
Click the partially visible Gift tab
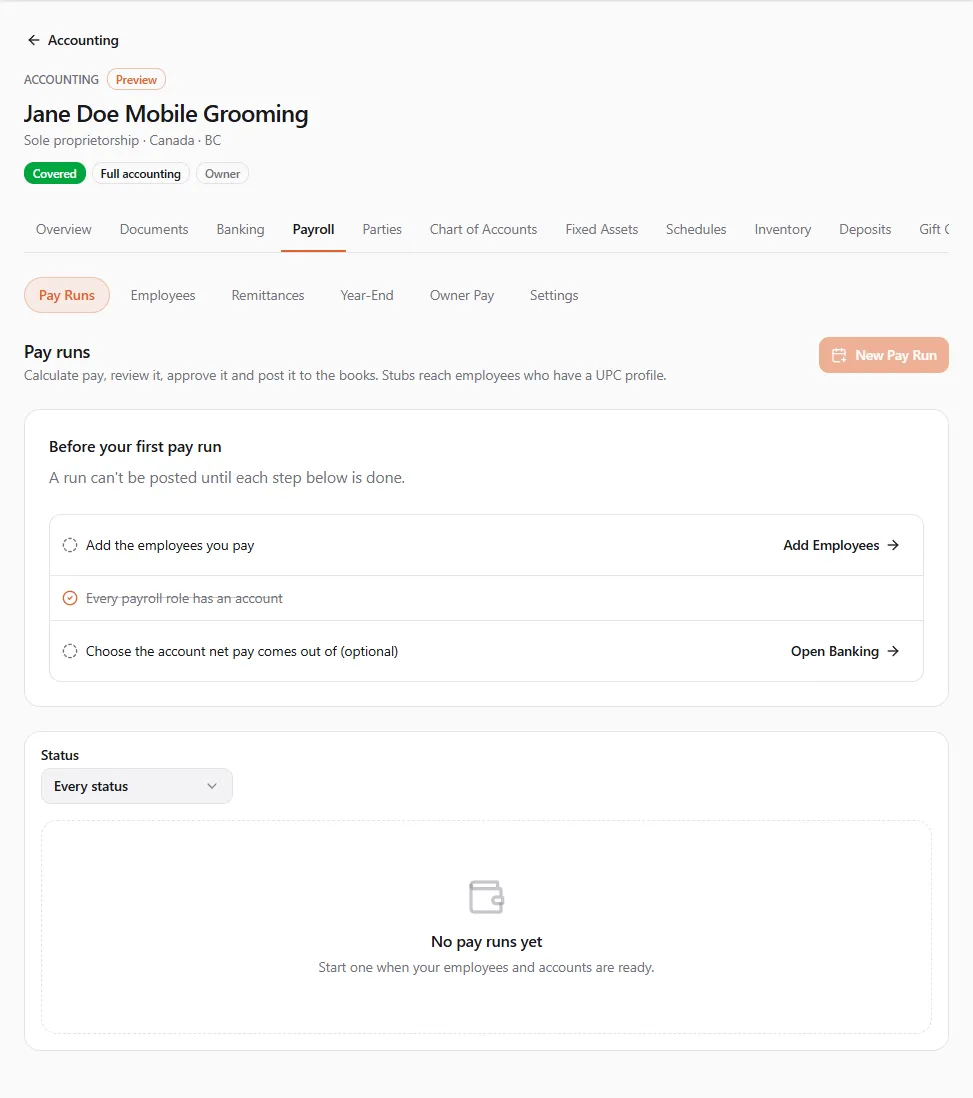934,230
